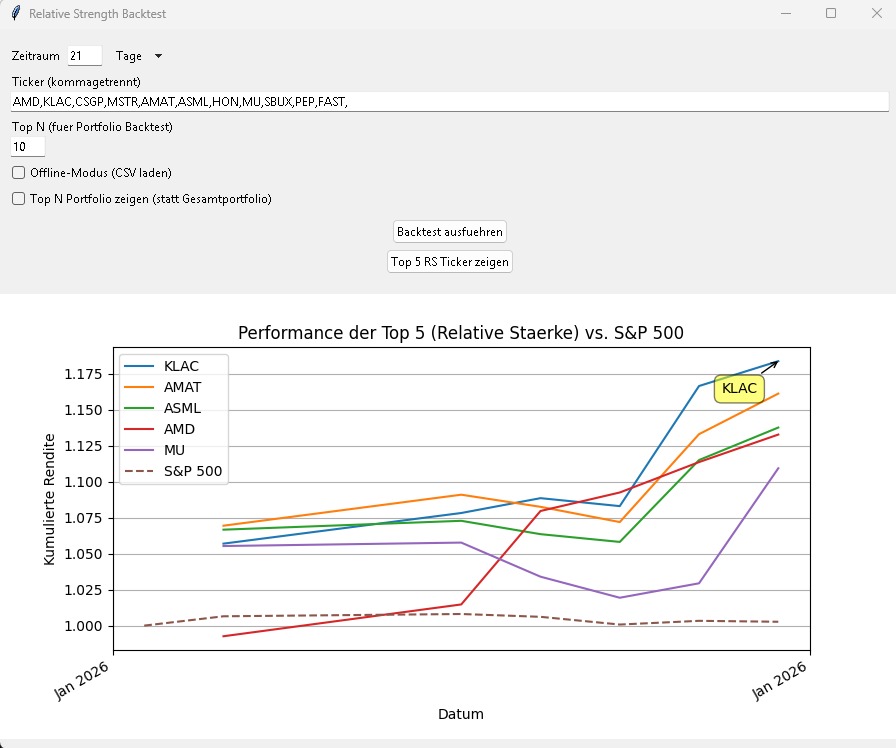Click the Top N (fuer Portfolio Backtest) label
The width and height of the screenshot is (896, 748).
[x=92, y=127]
